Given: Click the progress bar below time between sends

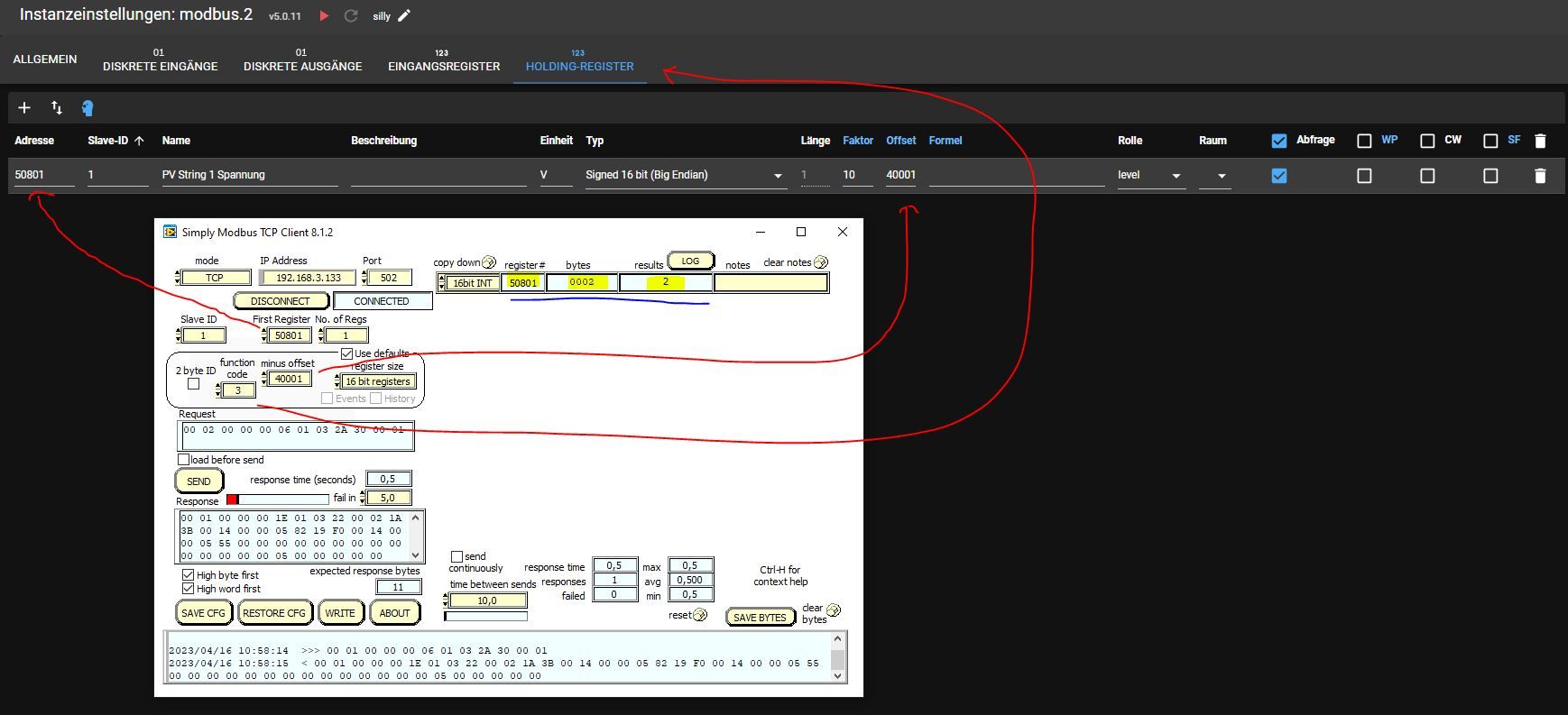Looking at the screenshot, I should (x=486, y=617).
